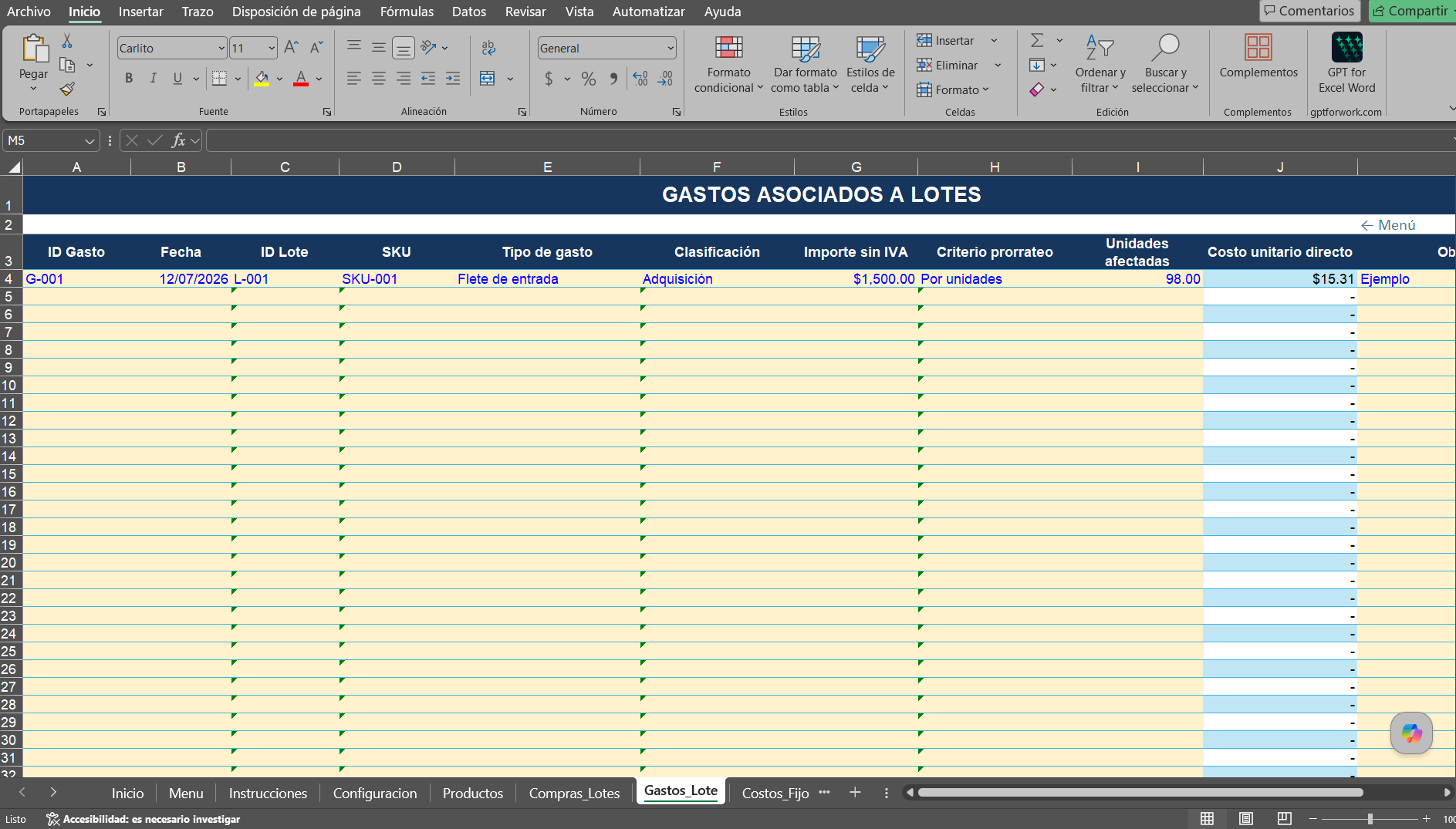This screenshot has height=829, width=1456.
Task: Open the Insertar ribbon tab
Action: tap(140, 12)
